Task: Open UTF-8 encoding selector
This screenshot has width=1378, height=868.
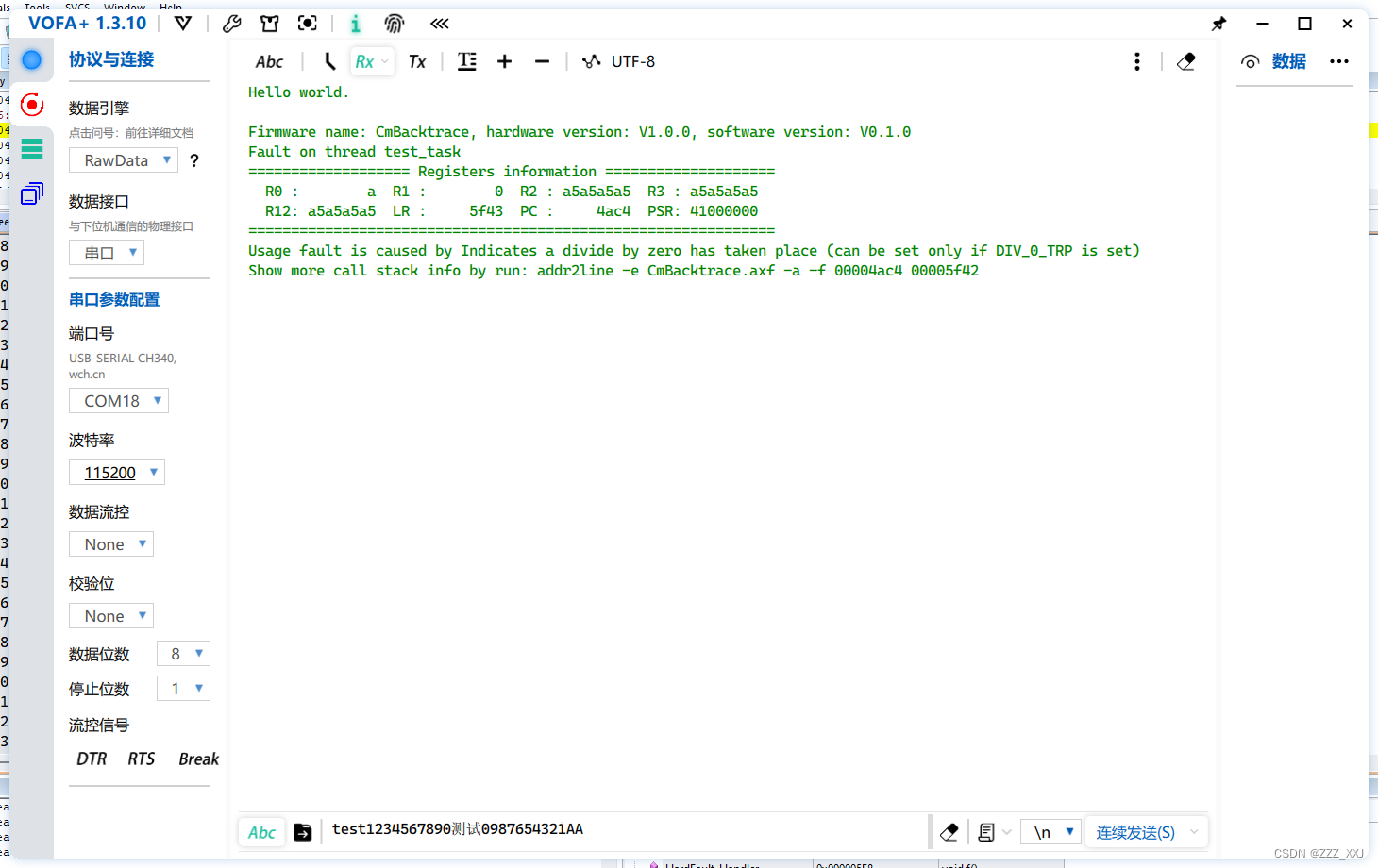Action: (x=619, y=61)
